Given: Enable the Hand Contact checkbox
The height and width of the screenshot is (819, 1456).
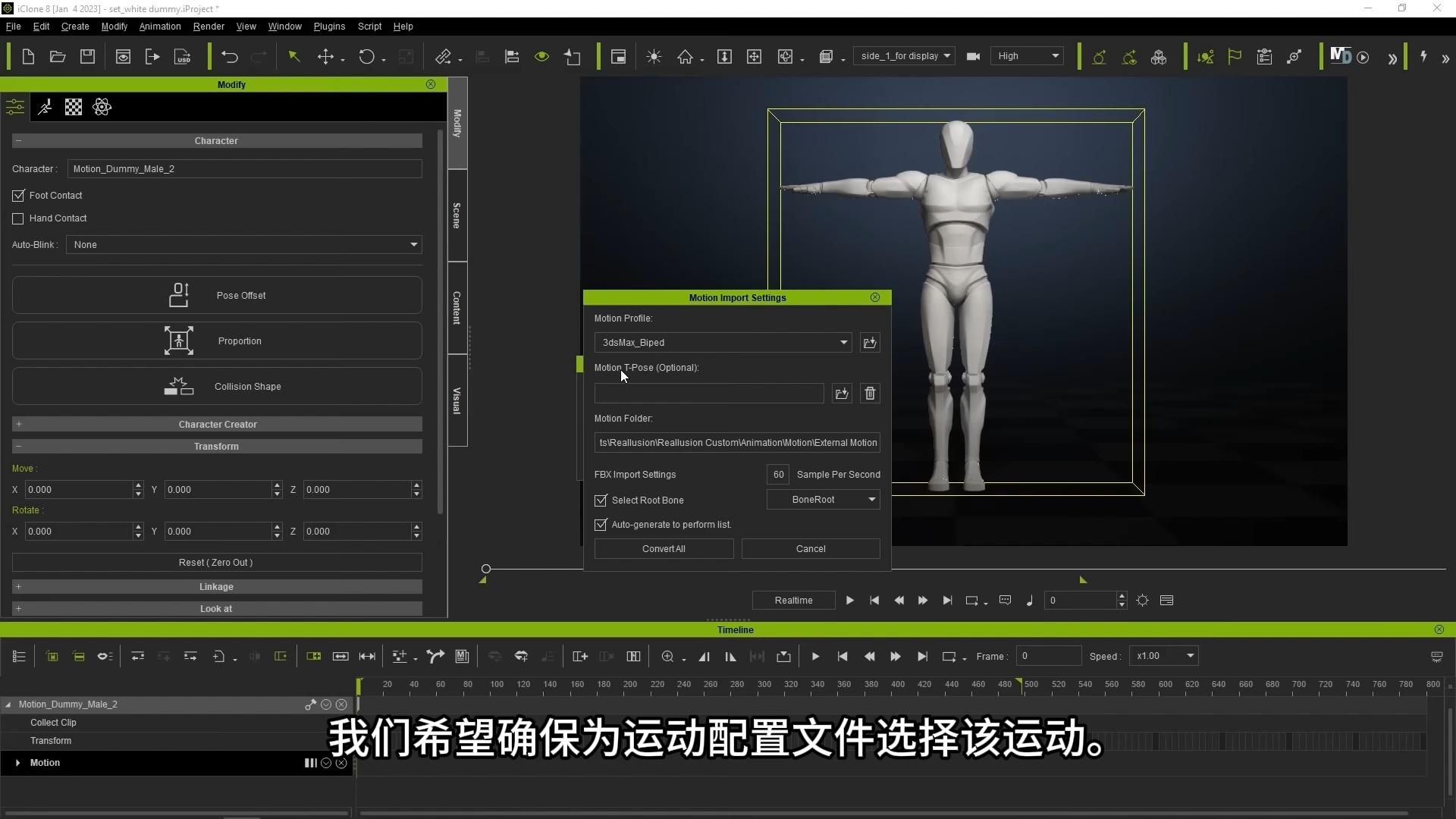Looking at the screenshot, I should coord(18,218).
